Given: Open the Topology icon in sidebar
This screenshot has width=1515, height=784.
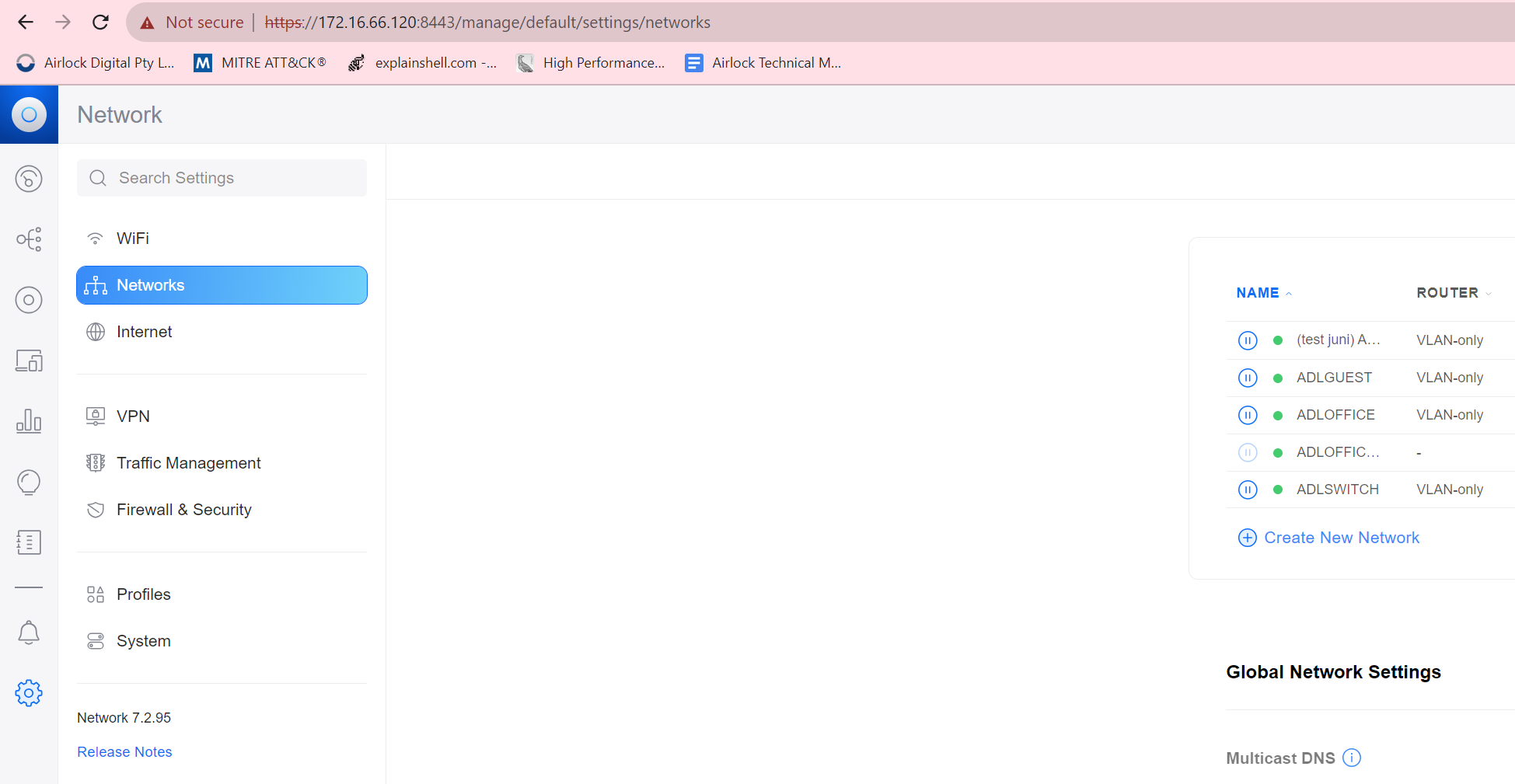Looking at the screenshot, I should click(x=29, y=239).
